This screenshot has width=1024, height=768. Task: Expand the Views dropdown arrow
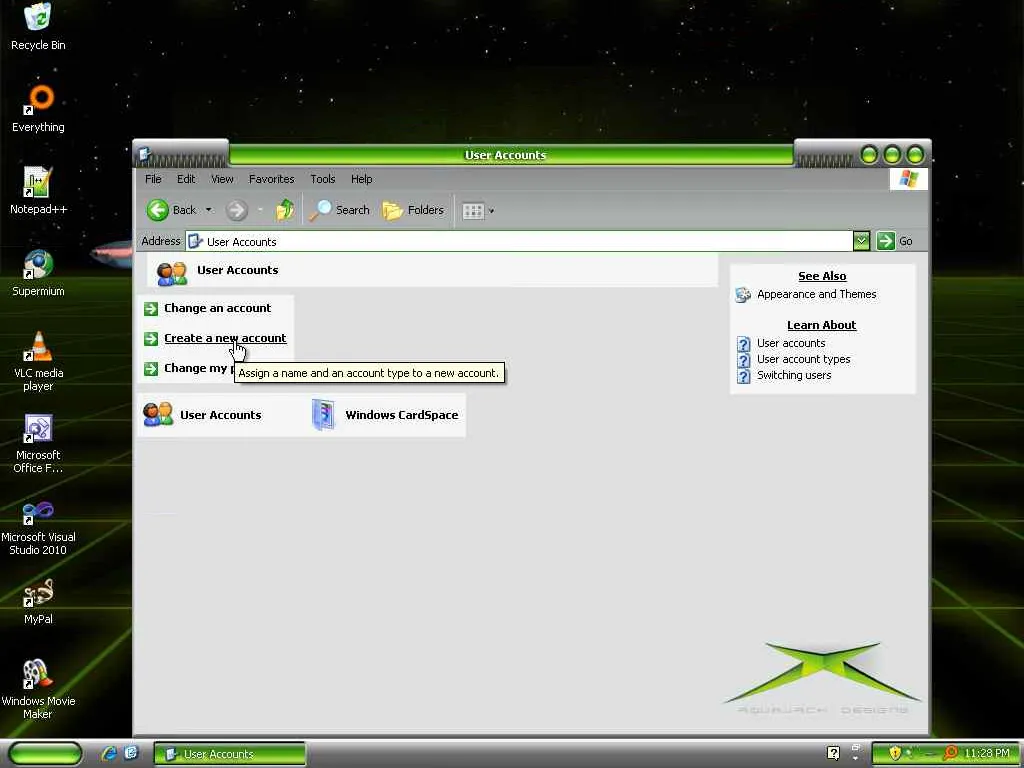491,211
